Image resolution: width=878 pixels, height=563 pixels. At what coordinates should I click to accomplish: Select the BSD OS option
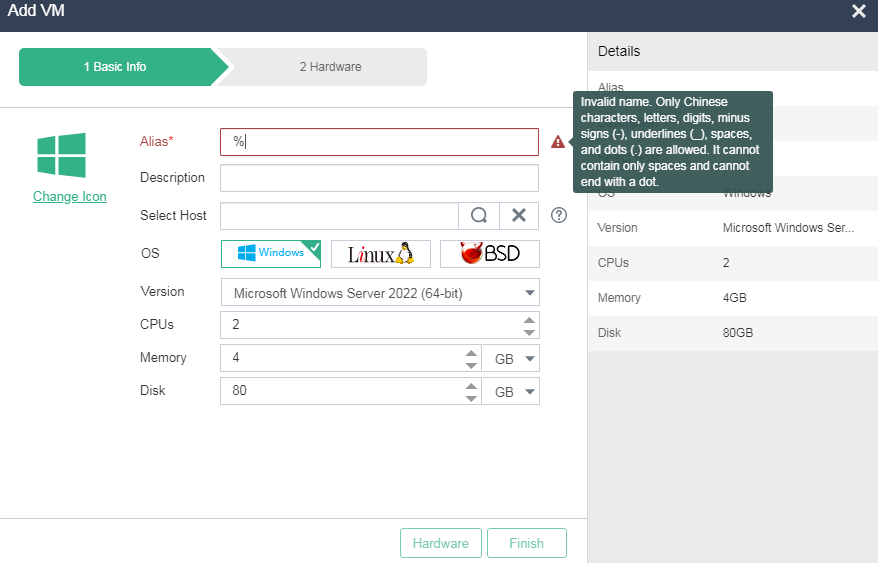click(x=490, y=254)
